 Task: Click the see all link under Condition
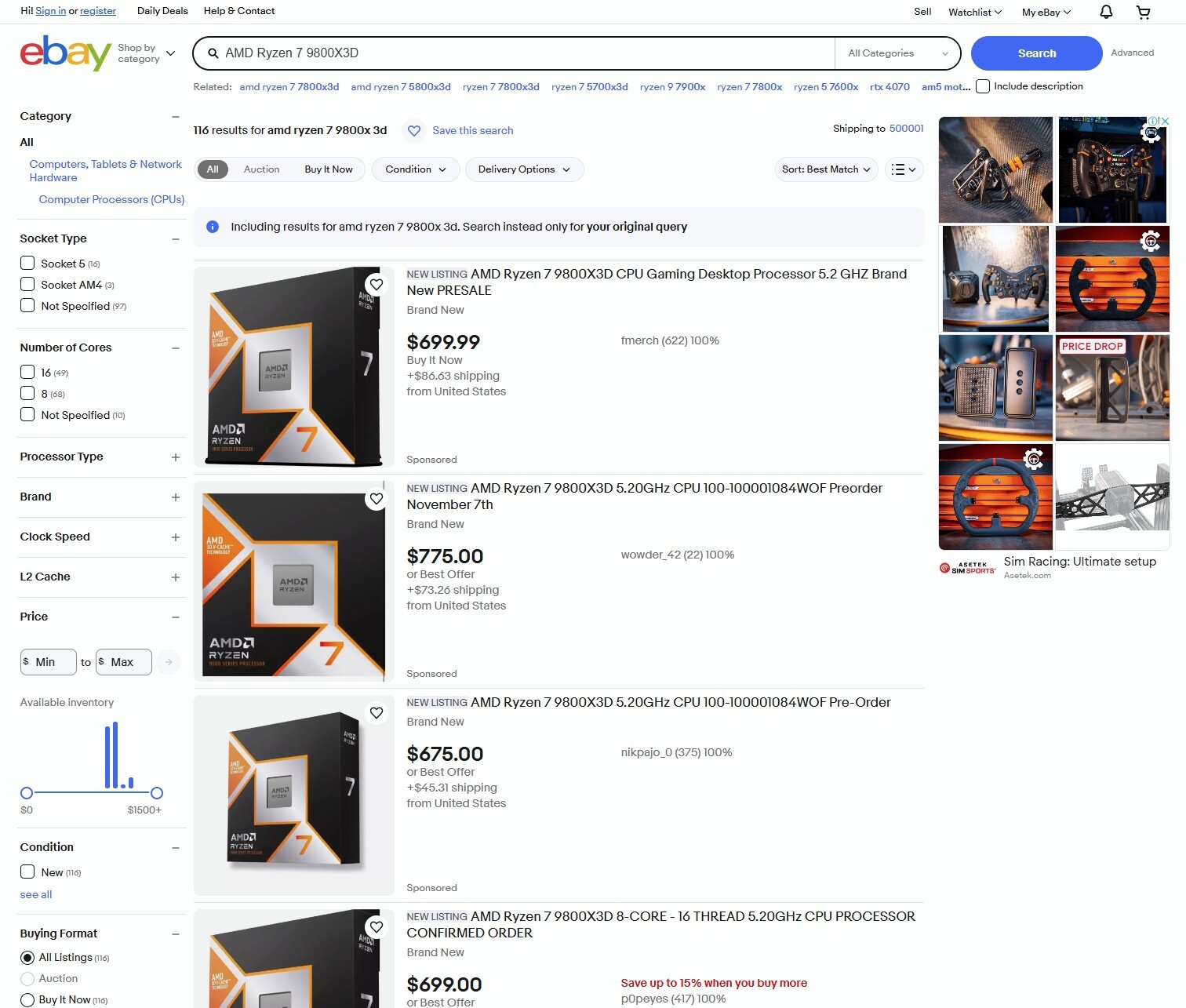point(36,895)
